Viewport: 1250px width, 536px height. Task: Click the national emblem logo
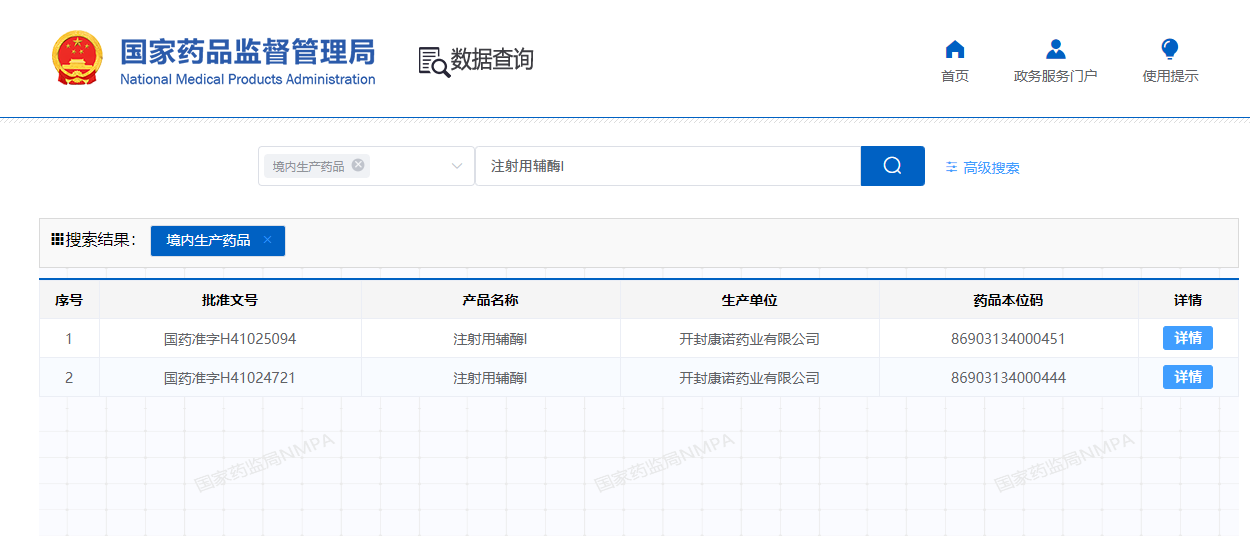click(77, 58)
